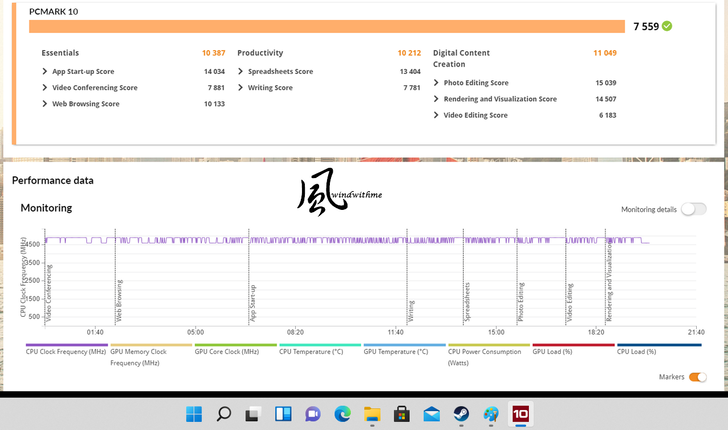
Task: Turn off the Markers toggle
Action: (698, 377)
